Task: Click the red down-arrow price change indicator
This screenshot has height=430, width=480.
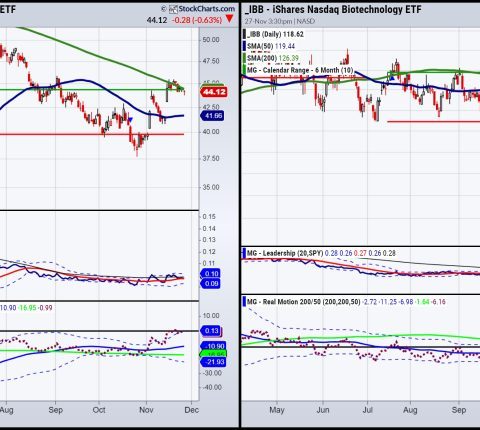Action: tap(229, 19)
